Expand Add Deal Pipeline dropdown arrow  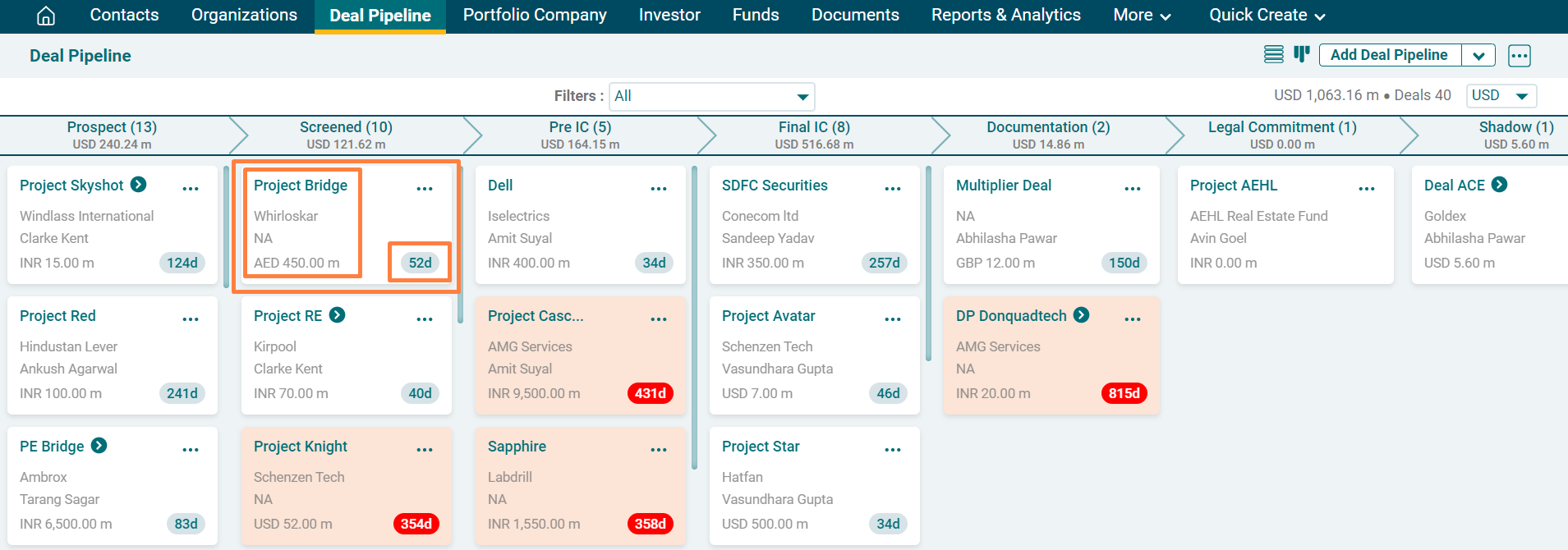click(x=1478, y=56)
